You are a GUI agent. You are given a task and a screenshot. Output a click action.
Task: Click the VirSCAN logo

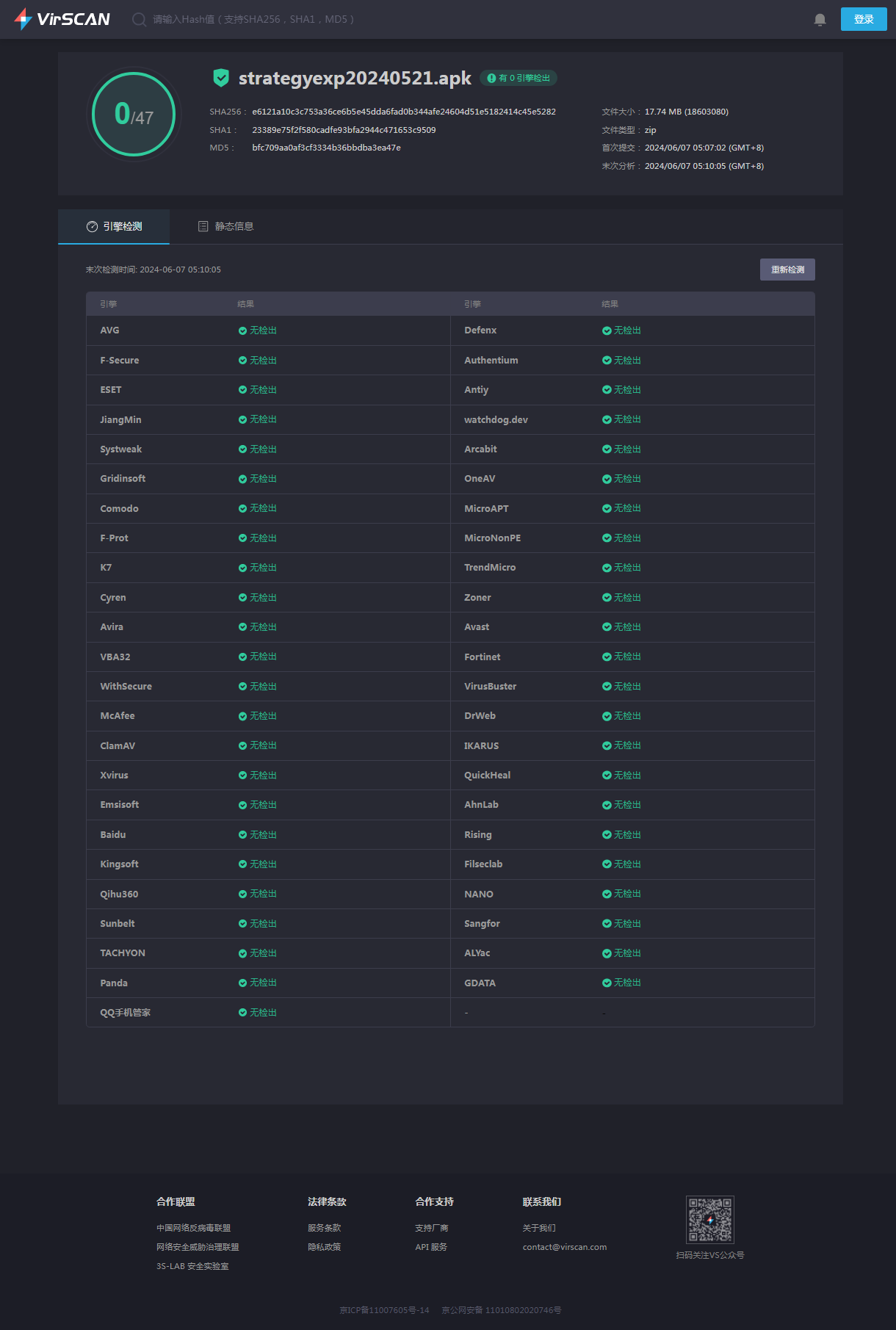point(62,19)
